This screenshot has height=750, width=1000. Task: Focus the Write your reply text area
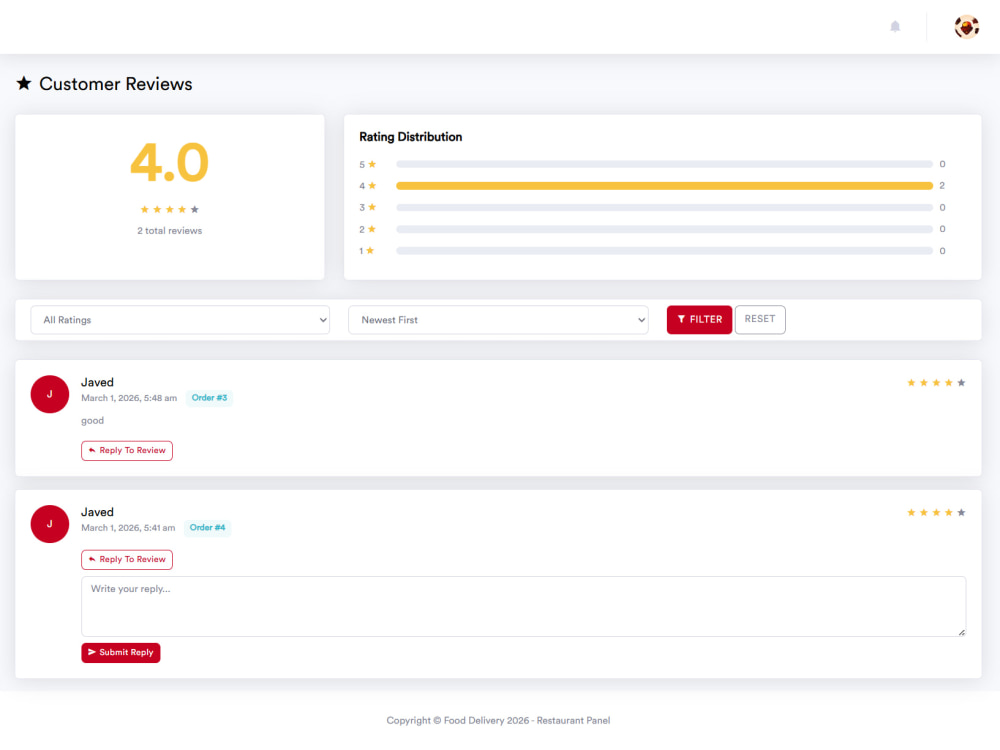pyautogui.click(x=524, y=607)
